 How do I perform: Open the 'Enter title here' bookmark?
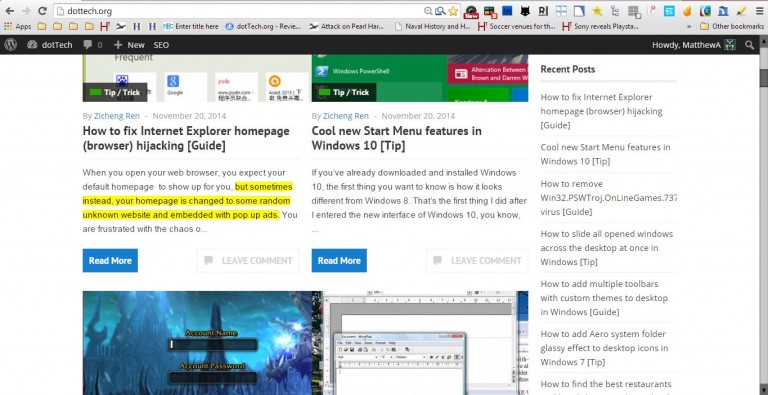tap(191, 26)
